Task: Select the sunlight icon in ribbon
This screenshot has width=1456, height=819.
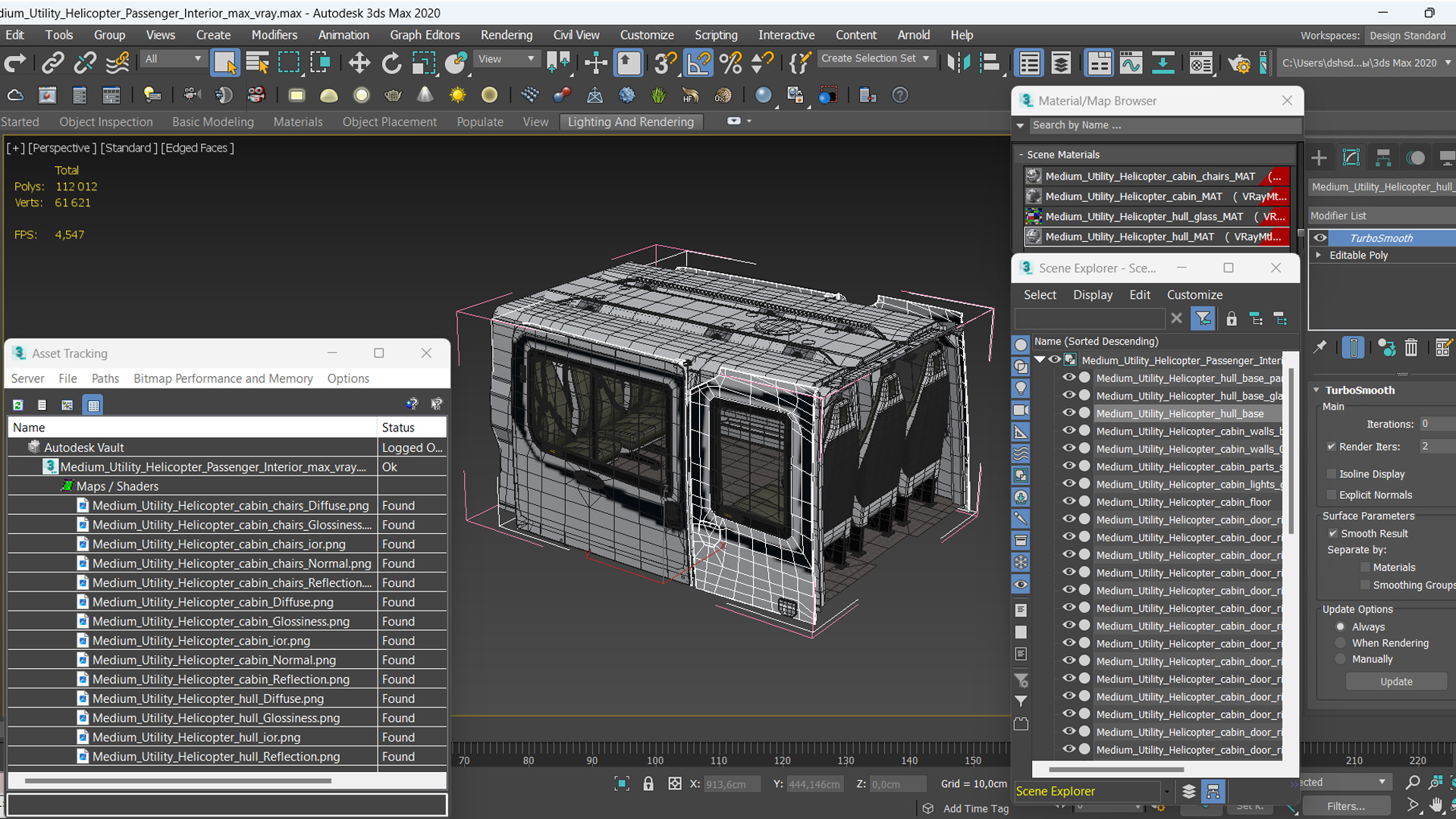Action: tap(457, 95)
